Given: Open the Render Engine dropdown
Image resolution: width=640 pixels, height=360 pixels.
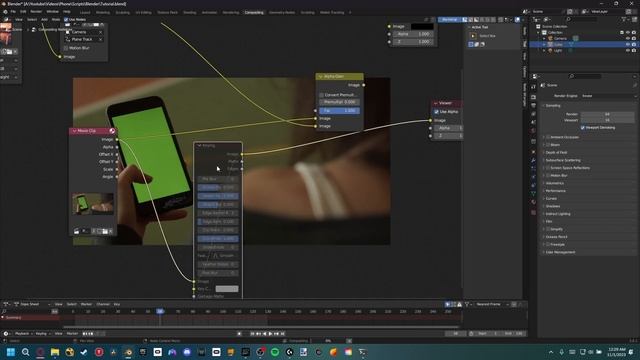Looking at the screenshot, I should pos(608,96).
